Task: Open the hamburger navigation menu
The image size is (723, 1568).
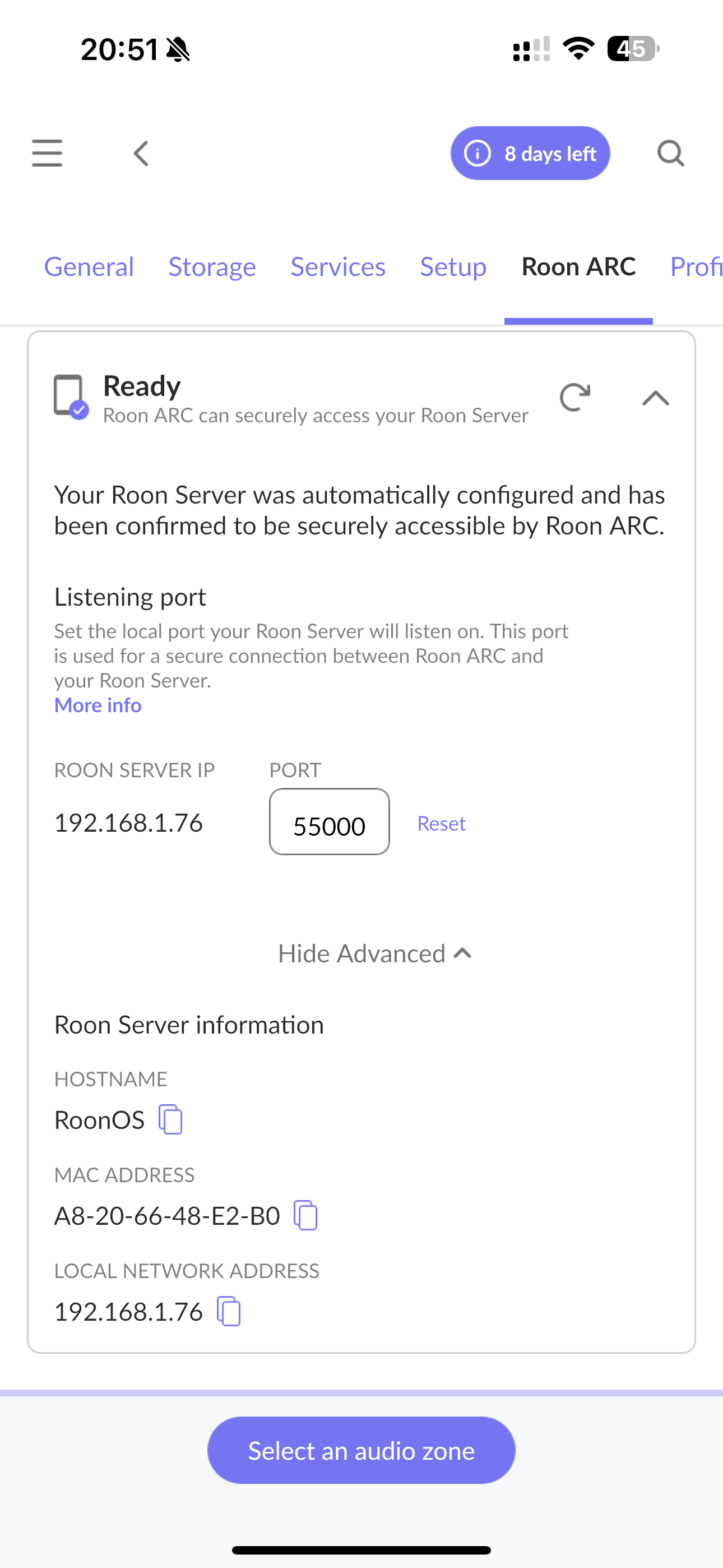Action: [47, 153]
